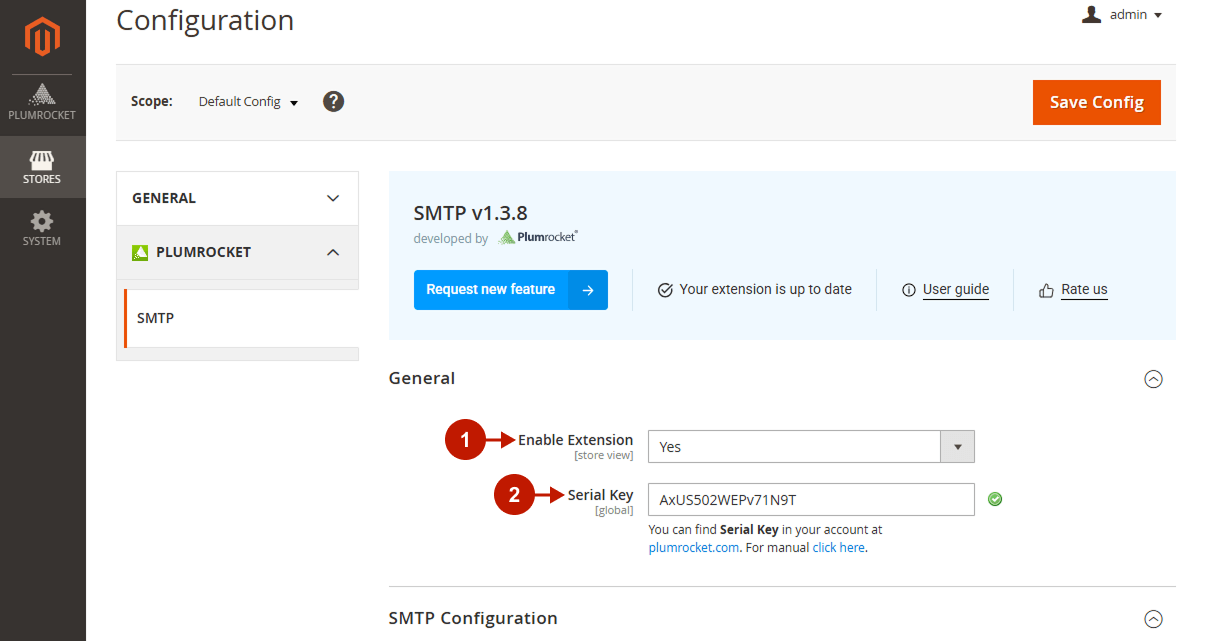Click the 'Serial Key' field label
The height and width of the screenshot is (641, 1206).
tap(600, 495)
